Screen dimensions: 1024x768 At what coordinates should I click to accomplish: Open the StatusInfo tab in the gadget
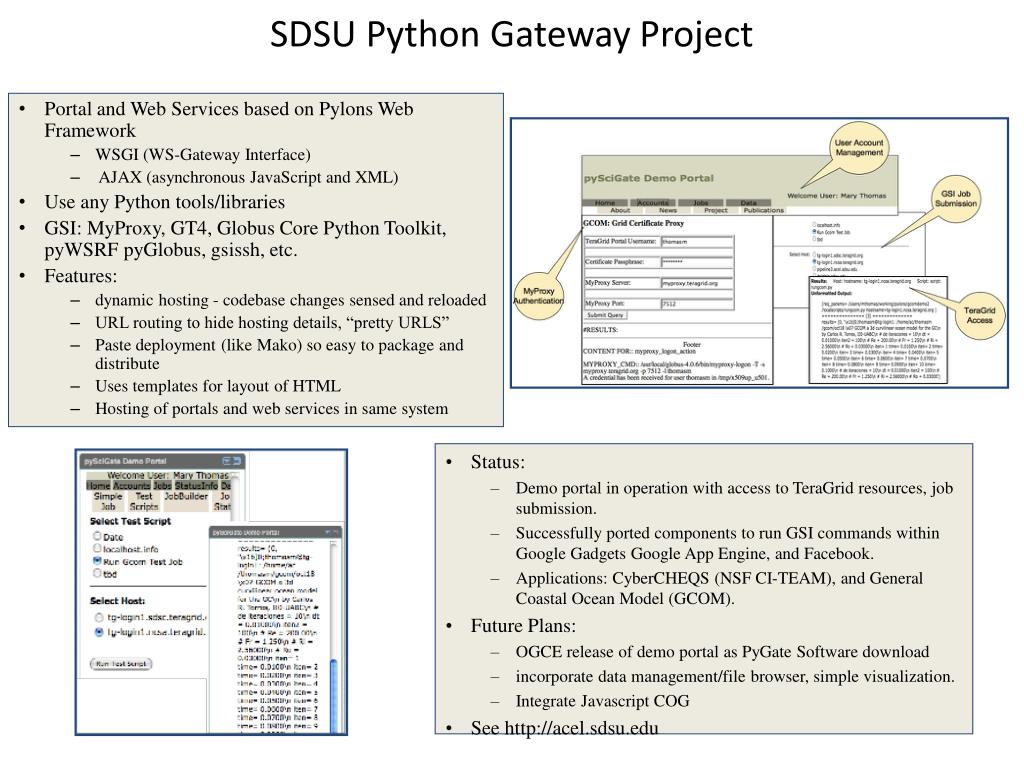[x=196, y=486]
